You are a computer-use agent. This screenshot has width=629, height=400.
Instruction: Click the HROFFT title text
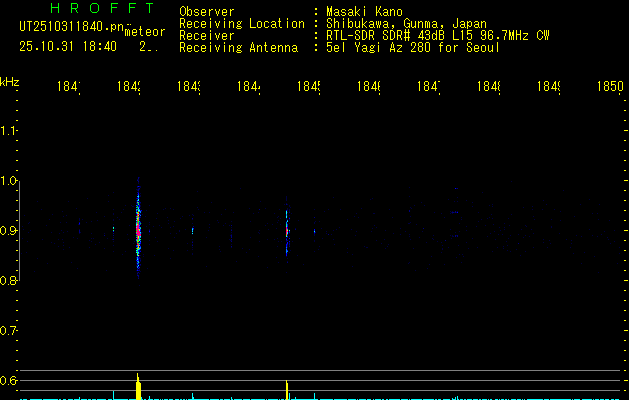coord(102,8)
